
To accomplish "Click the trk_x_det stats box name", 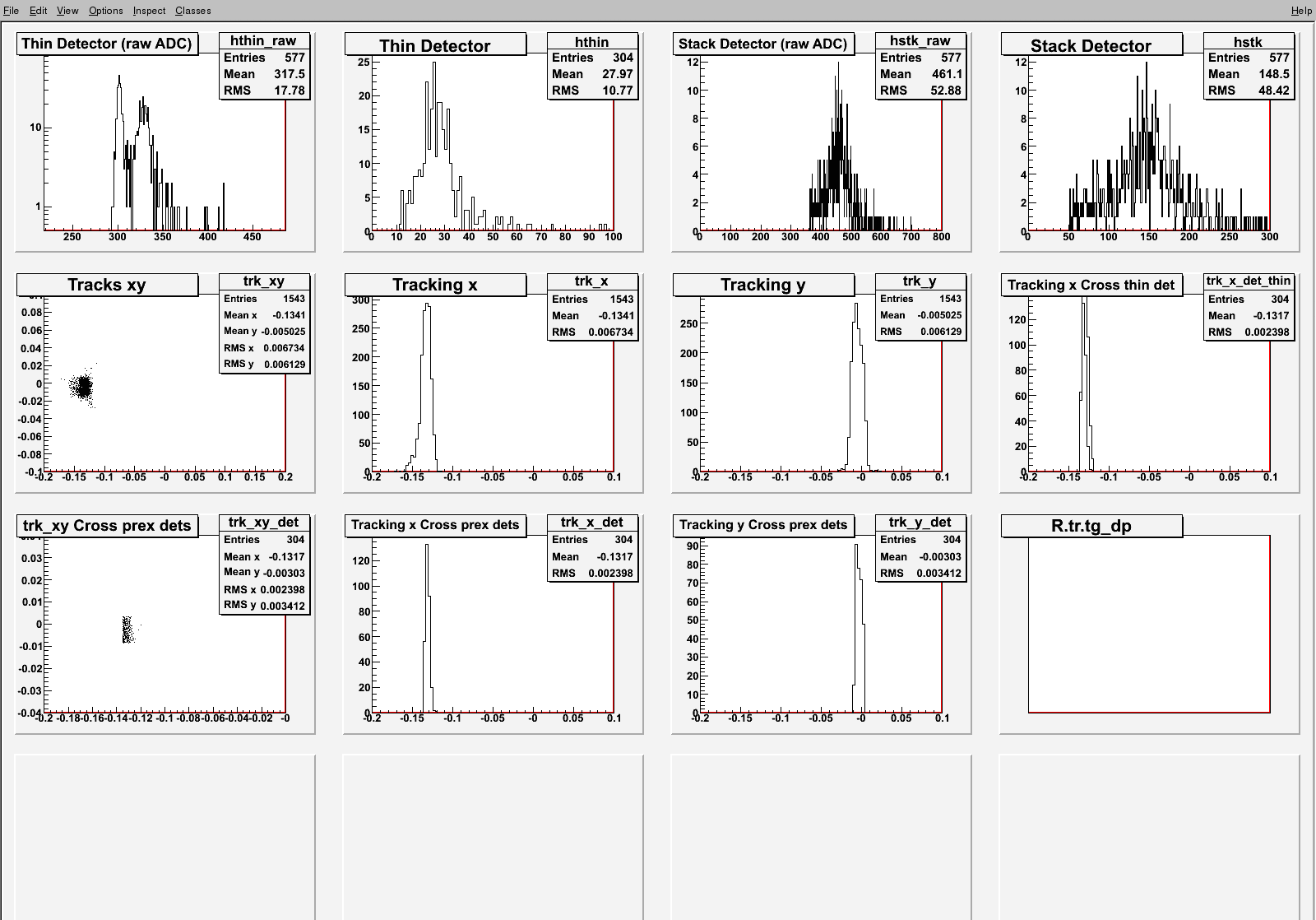I will point(592,523).
